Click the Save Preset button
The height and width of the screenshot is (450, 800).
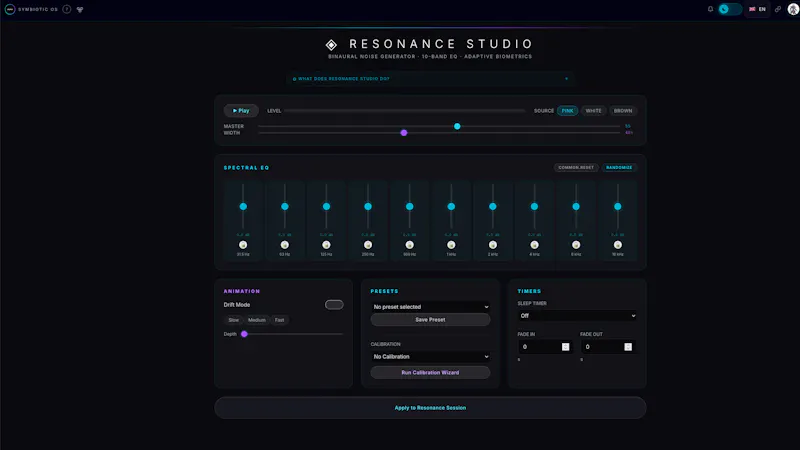431,320
